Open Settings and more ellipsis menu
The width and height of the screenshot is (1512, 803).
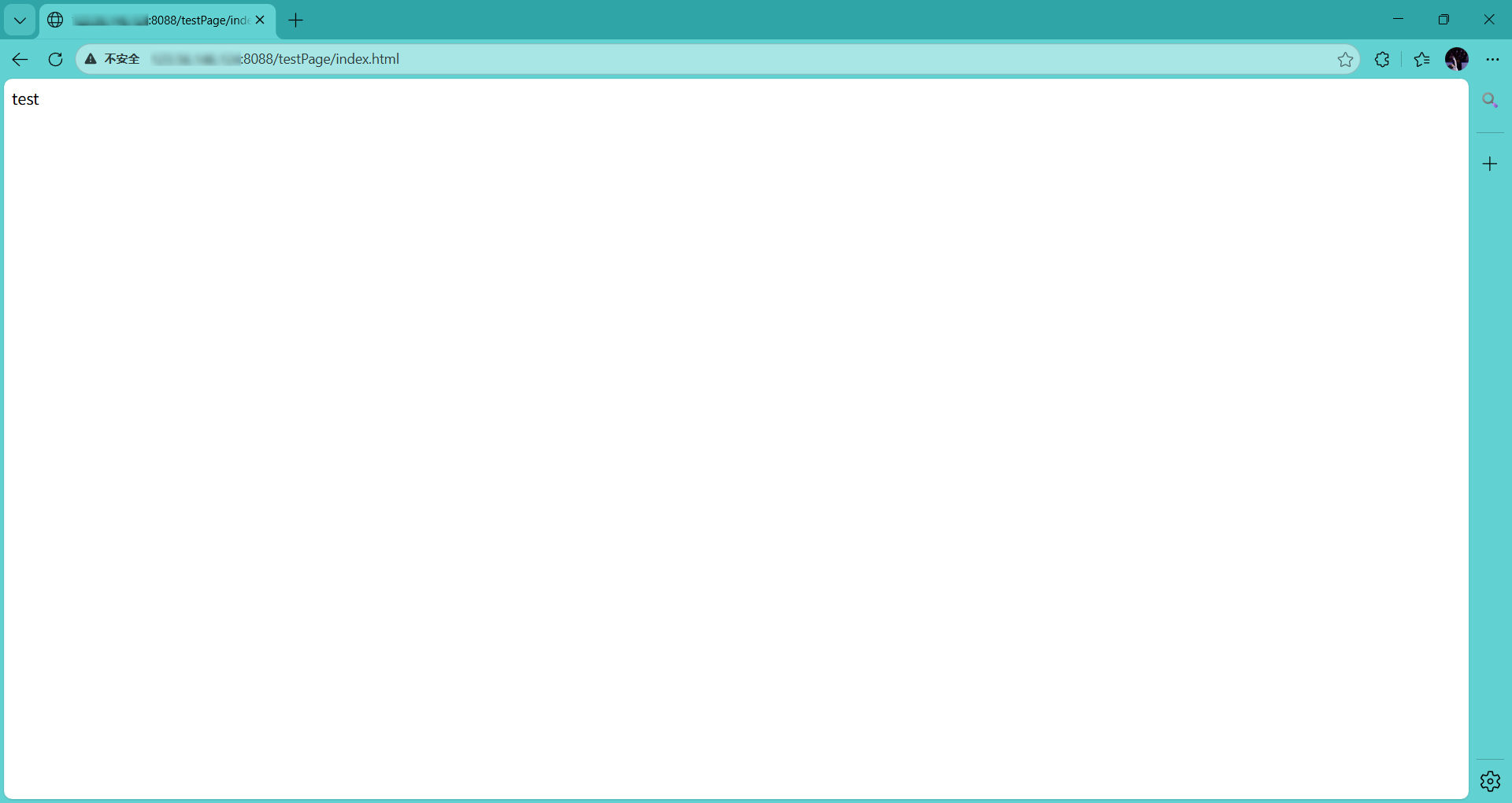pyautogui.click(x=1492, y=59)
